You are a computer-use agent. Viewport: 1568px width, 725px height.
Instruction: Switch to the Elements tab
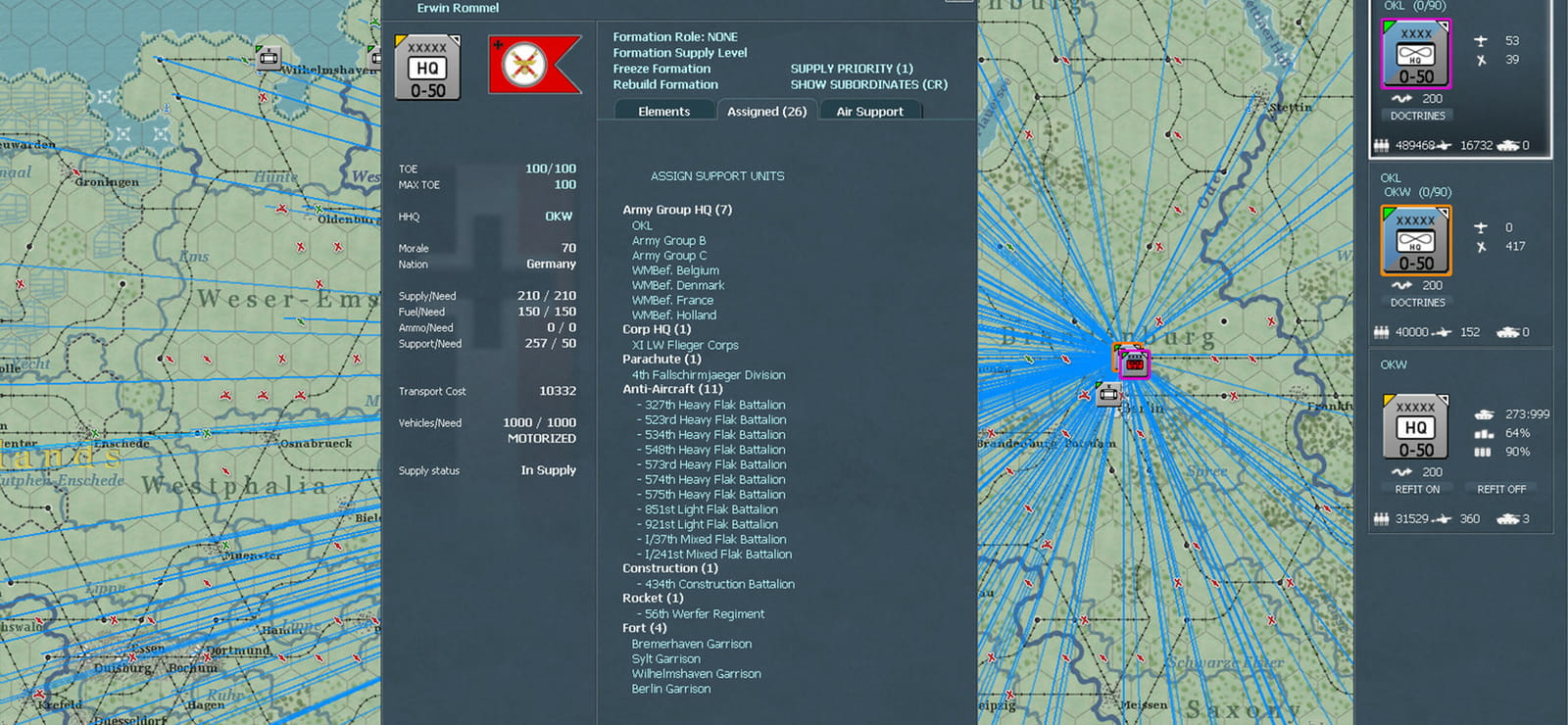click(664, 111)
